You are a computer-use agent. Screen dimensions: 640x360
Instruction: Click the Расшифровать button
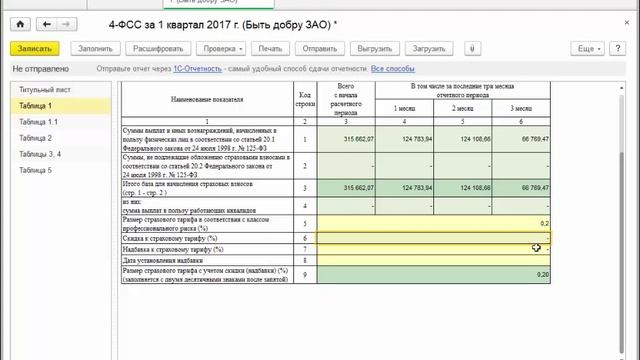tap(158, 49)
